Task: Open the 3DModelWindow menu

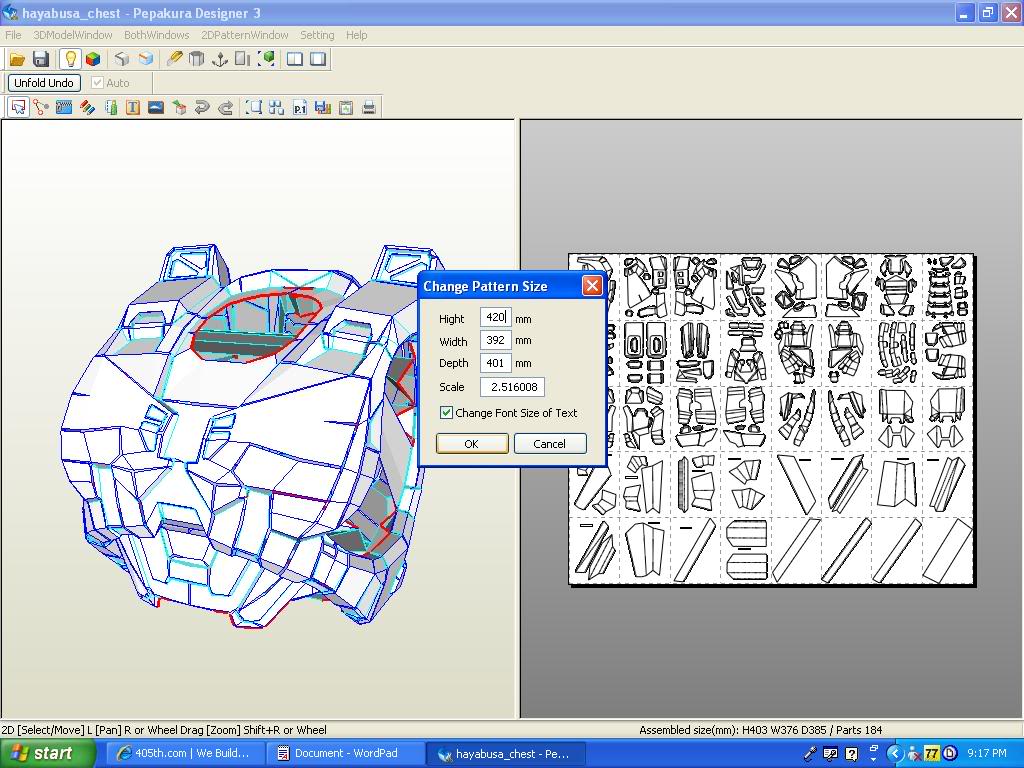Action: (x=72, y=35)
